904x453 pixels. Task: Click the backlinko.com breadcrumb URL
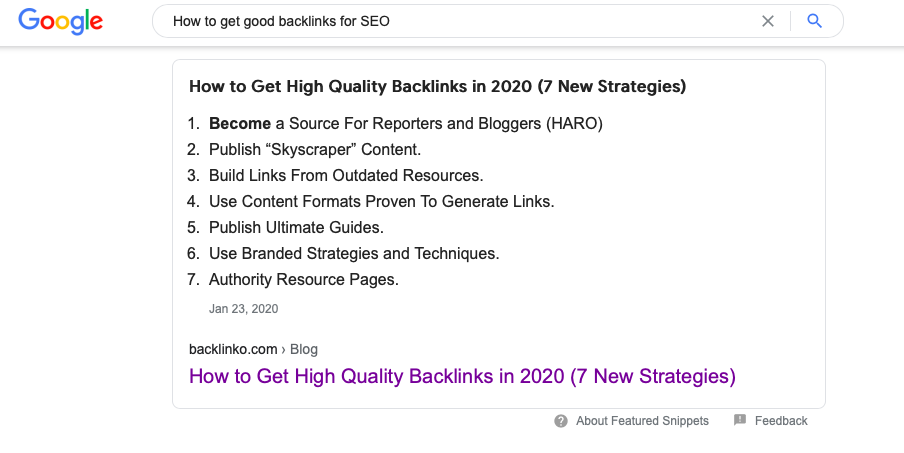point(233,349)
